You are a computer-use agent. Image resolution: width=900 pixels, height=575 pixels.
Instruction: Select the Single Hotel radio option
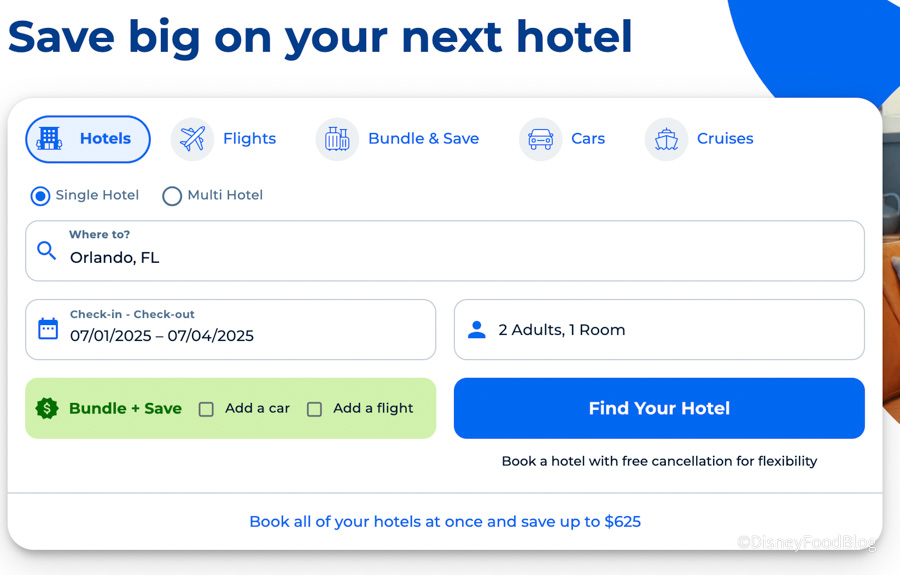[40, 196]
